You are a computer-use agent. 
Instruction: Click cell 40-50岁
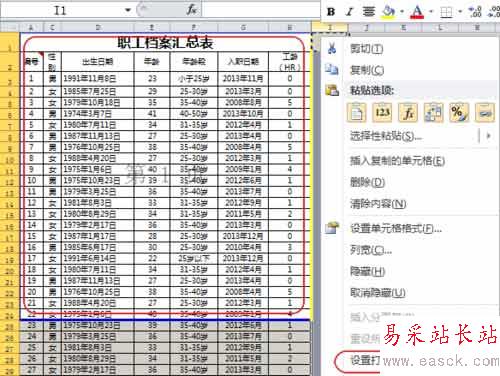click(194, 114)
